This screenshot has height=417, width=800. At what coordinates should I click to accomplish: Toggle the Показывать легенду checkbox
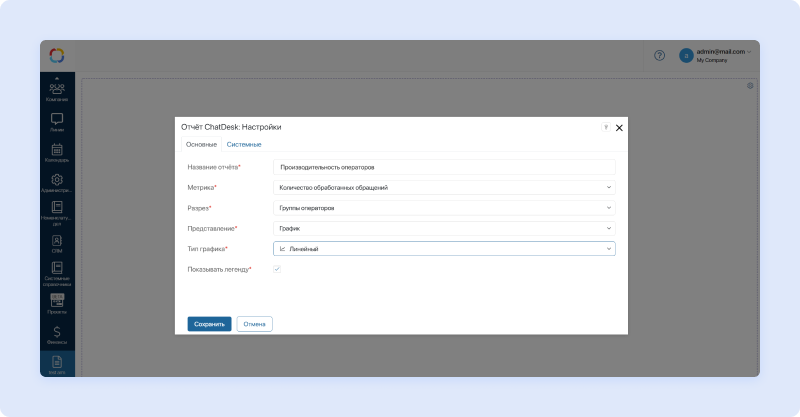click(277, 269)
